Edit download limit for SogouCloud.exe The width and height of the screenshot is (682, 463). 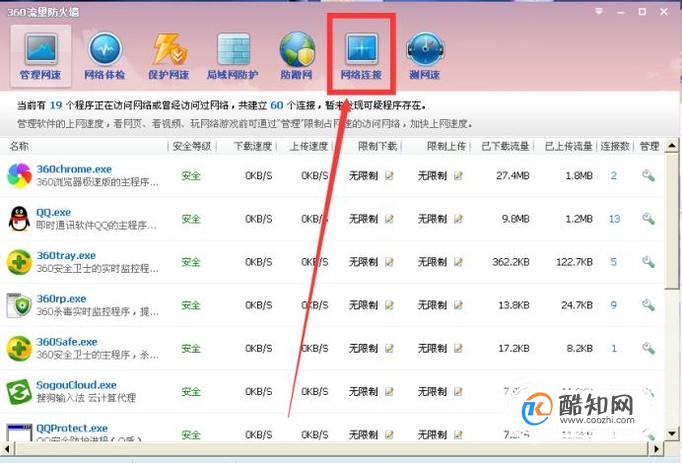coord(389,392)
